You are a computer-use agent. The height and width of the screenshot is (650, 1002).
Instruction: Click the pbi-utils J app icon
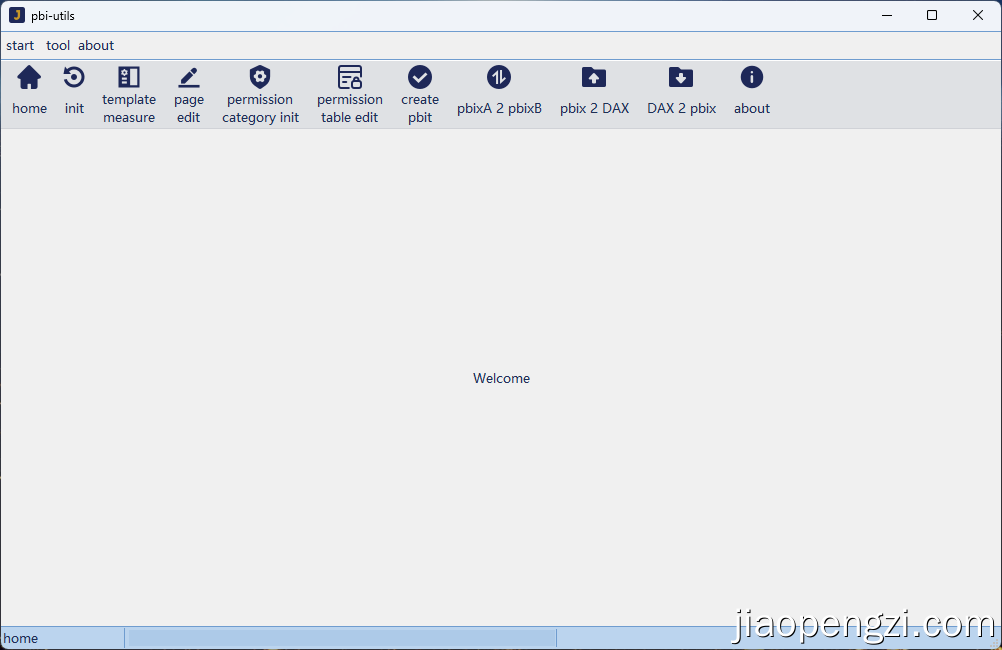pyautogui.click(x=16, y=15)
